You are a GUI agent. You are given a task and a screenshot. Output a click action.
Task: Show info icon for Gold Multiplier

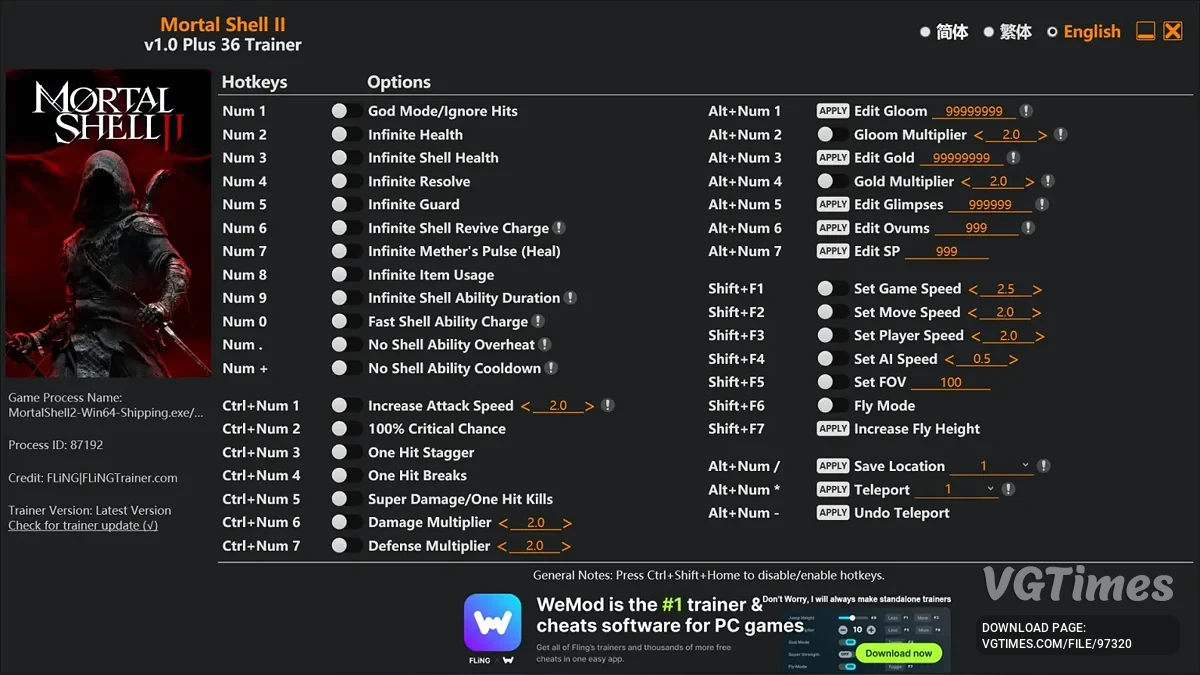[x=1048, y=182]
